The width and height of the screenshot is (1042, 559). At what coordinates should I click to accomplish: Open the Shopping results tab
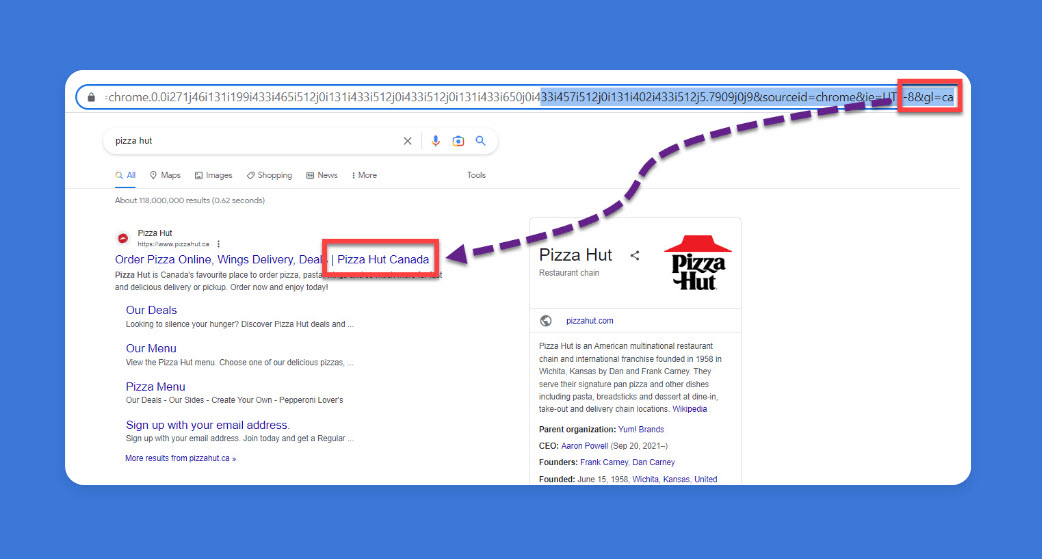point(269,175)
